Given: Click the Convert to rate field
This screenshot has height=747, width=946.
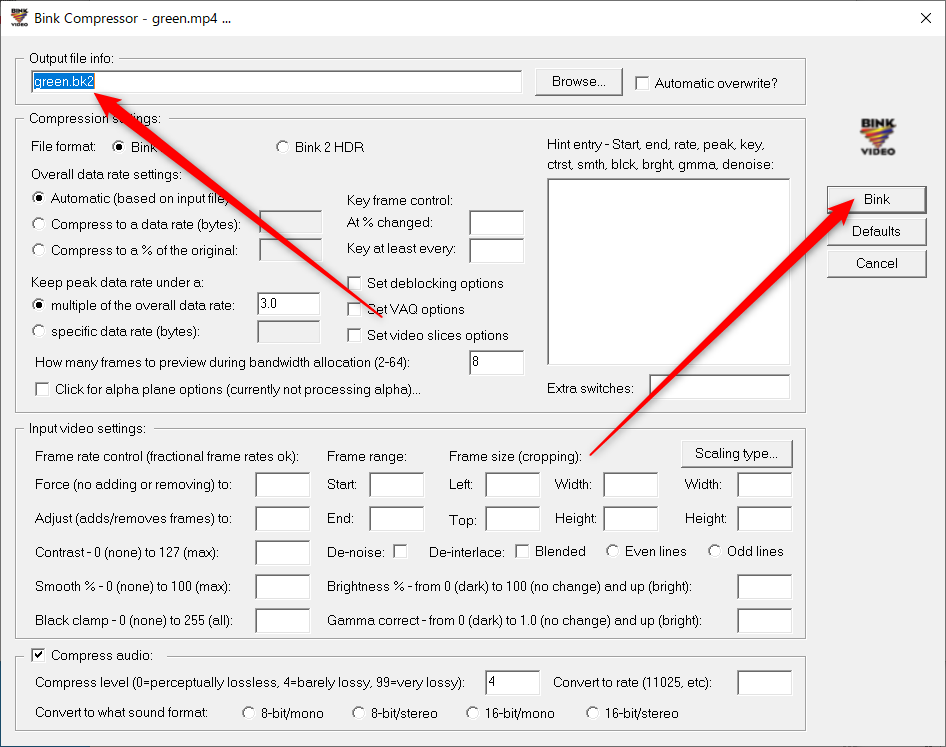Looking at the screenshot, I should pos(764,682).
